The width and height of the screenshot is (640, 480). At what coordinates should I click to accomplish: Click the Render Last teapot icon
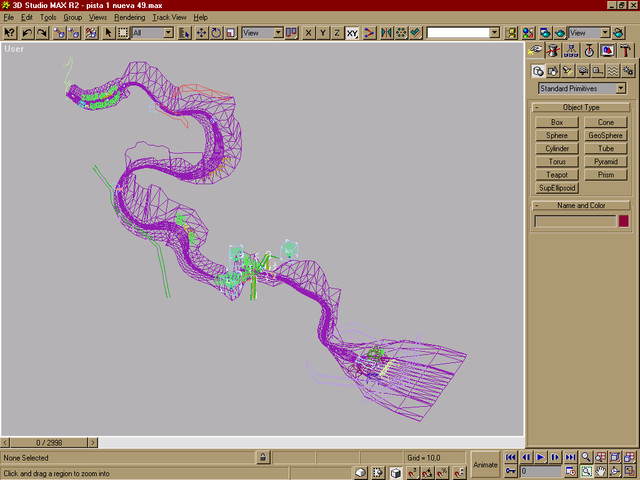coord(619,33)
